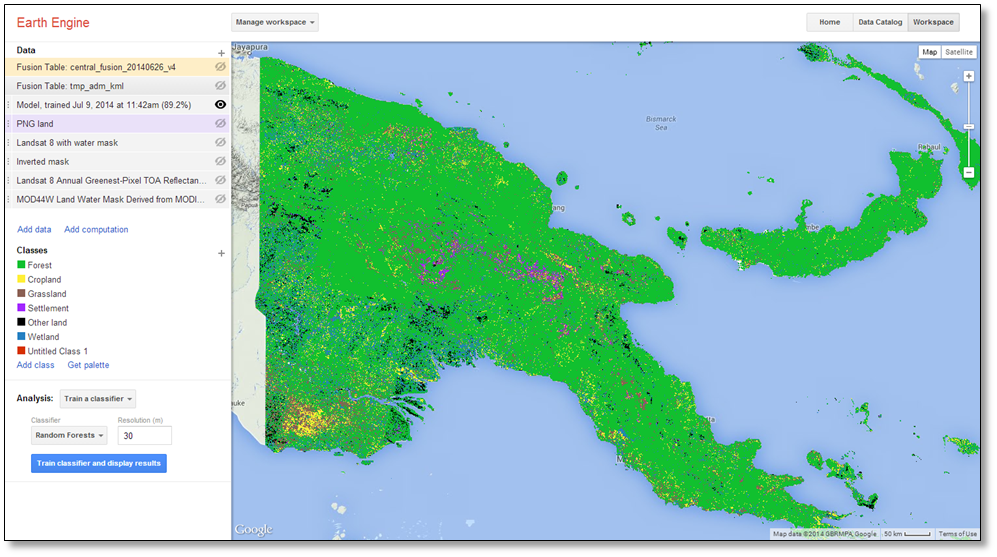The image size is (997, 557).
Task: Show MOD44W Land Water Mask layer
Action: click(x=220, y=199)
